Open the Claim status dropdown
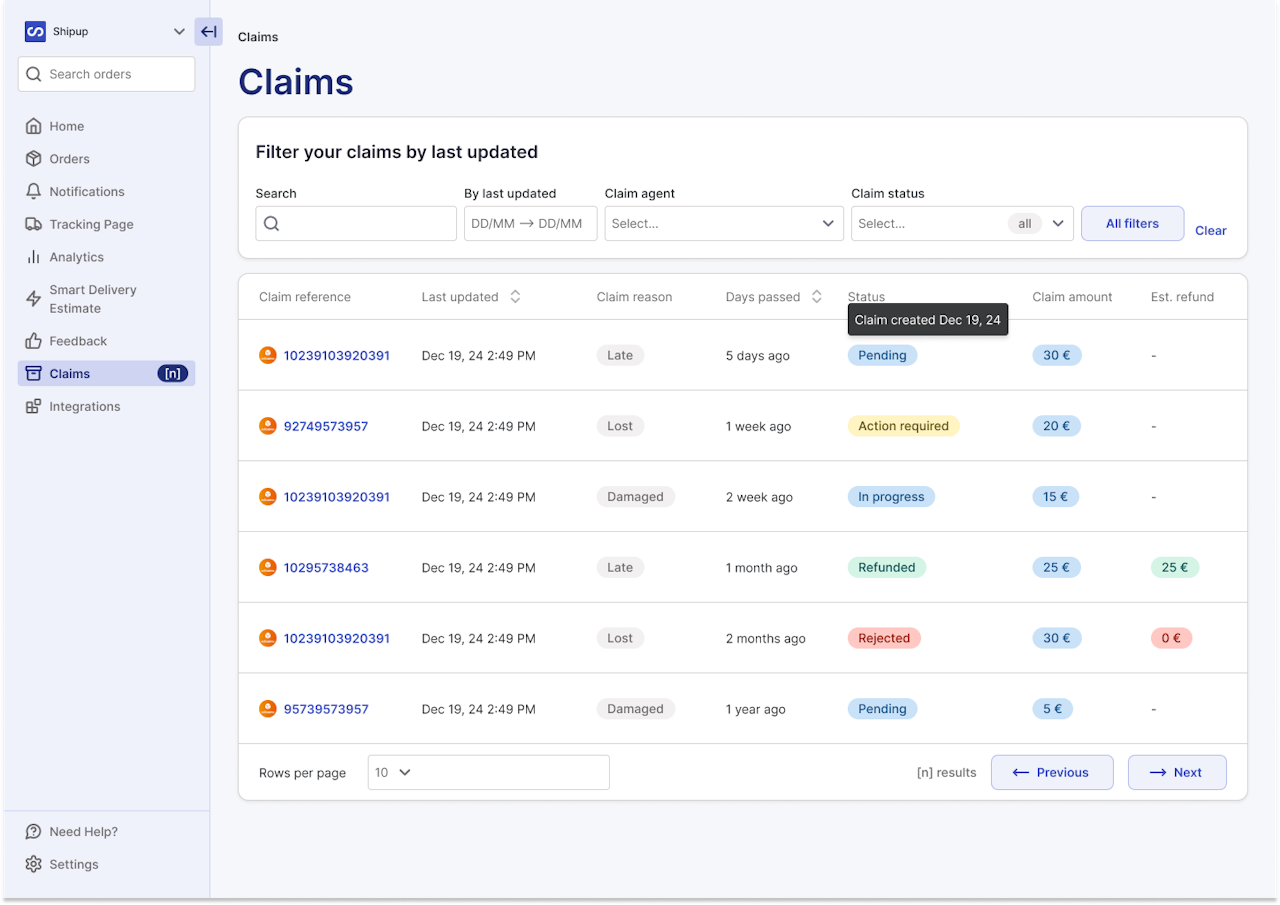 pyautogui.click(x=962, y=224)
